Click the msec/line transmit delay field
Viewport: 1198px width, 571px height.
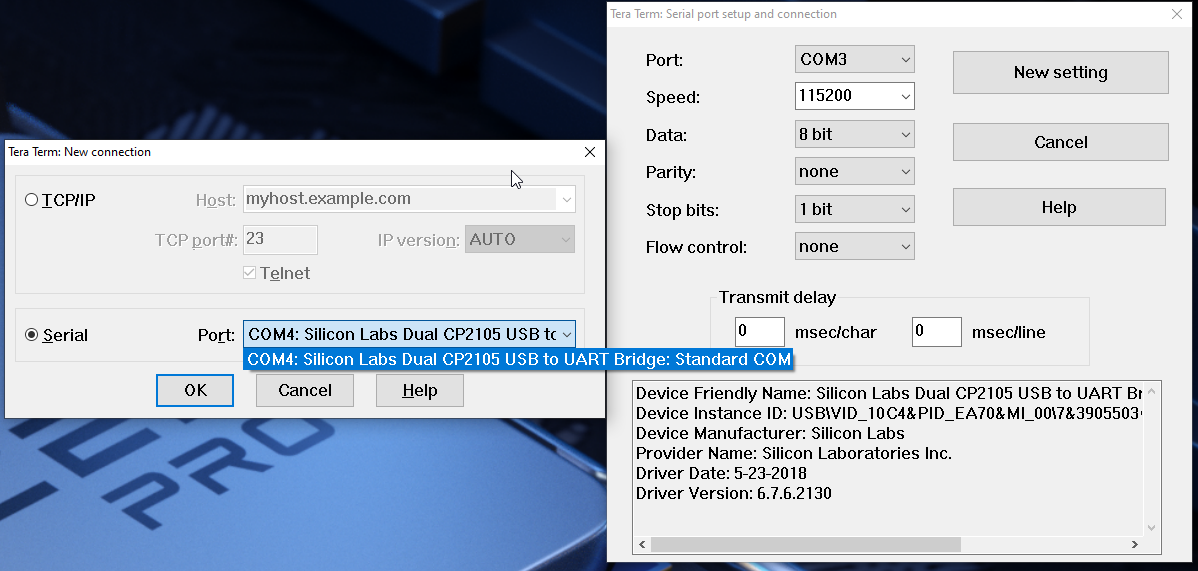[936, 332]
